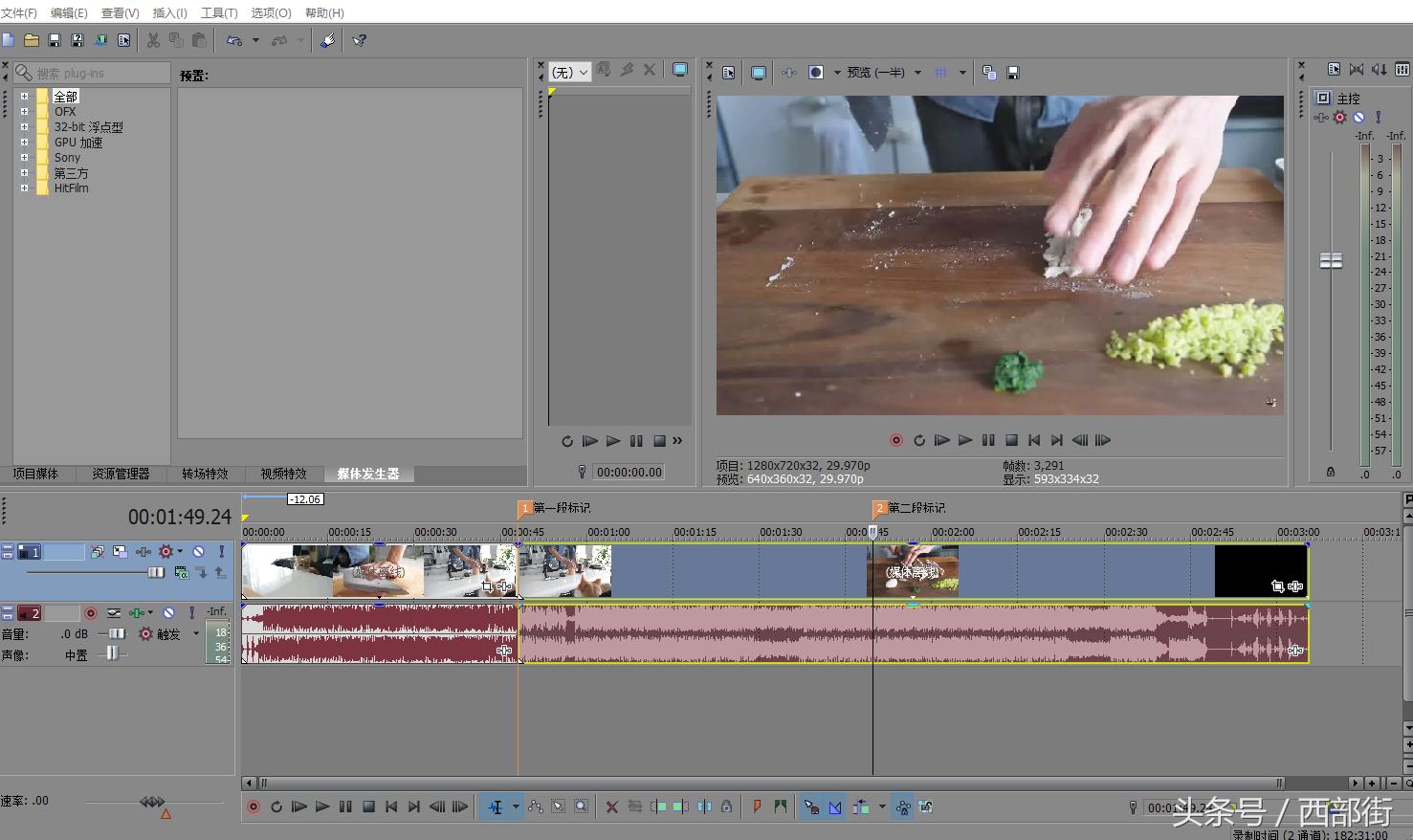Click the 第一段标记 marker 1 flag

point(524,508)
